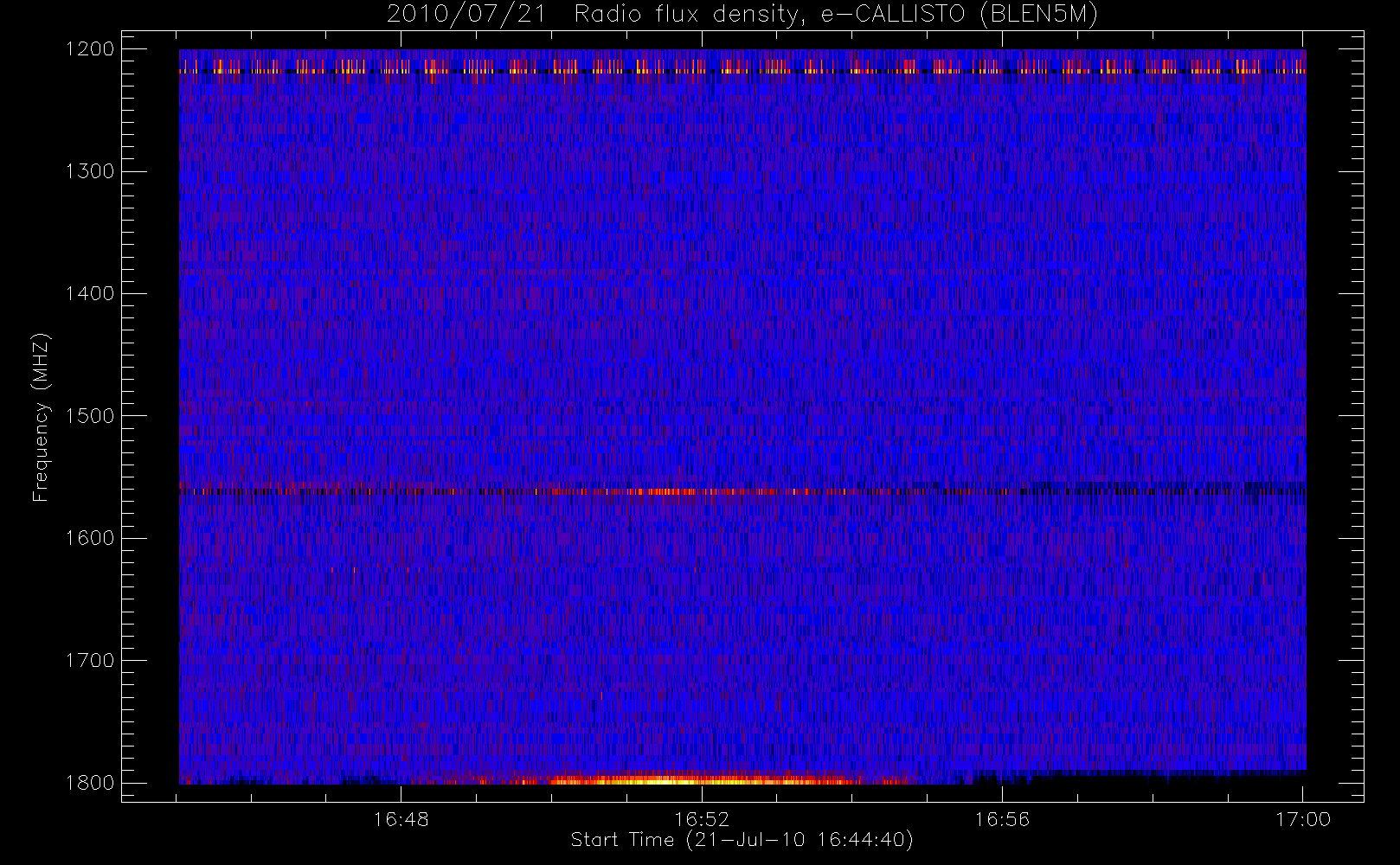
Task: Click the 16:48 time axis label
Action: coord(401,819)
